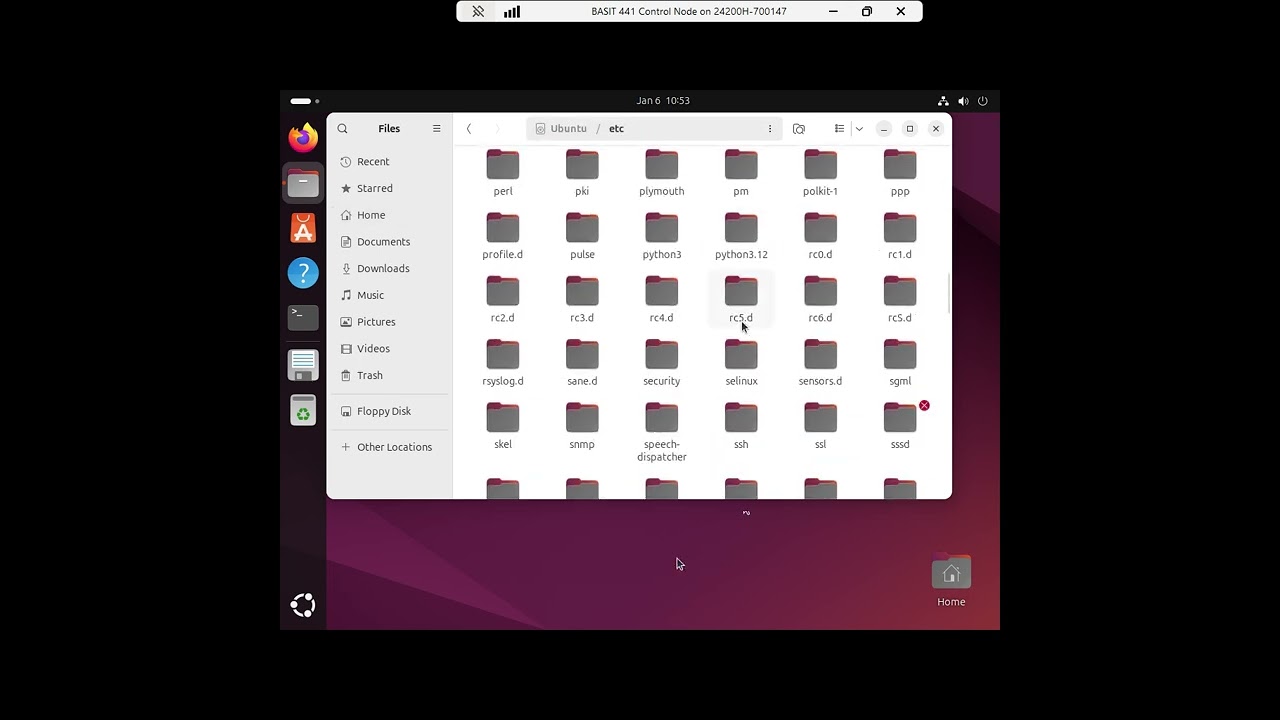Open App Center from the dock

pyautogui.click(x=303, y=228)
